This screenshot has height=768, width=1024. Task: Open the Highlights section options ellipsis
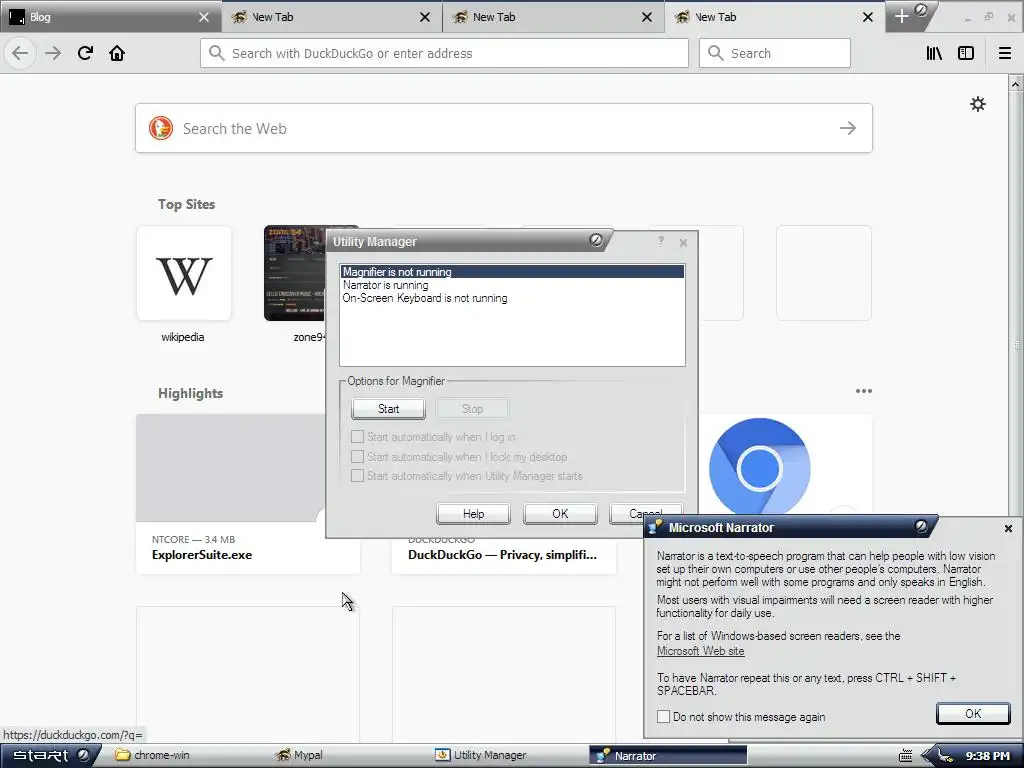click(863, 391)
